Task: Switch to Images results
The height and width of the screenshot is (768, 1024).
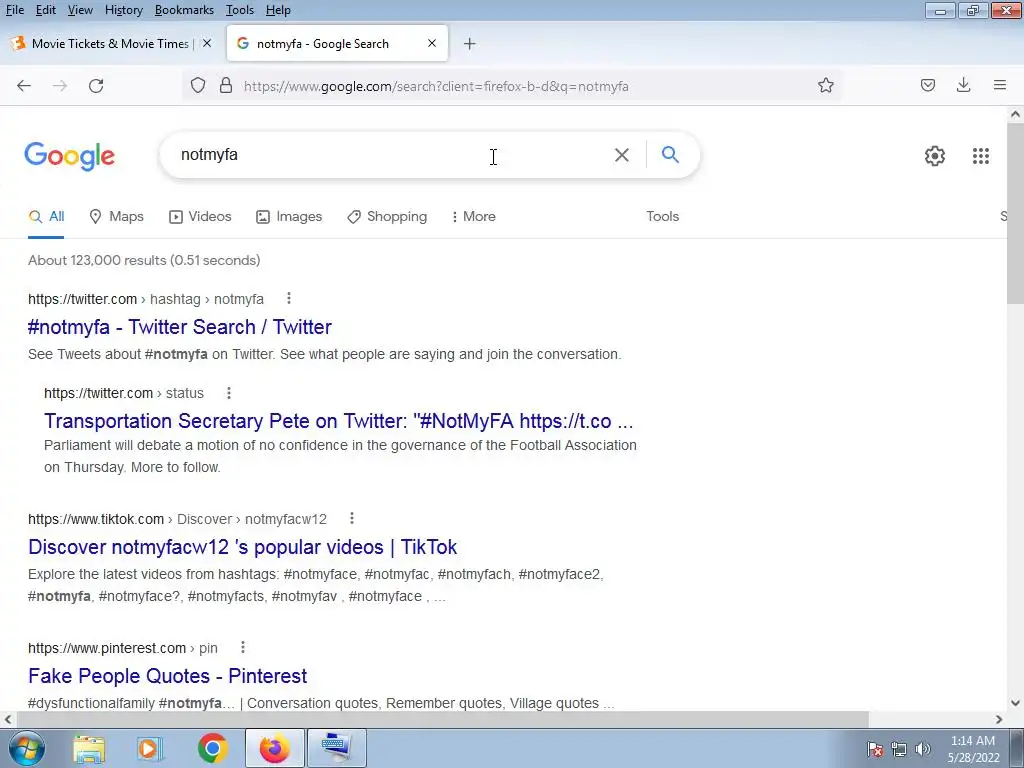Action: [x=289, y=216]
